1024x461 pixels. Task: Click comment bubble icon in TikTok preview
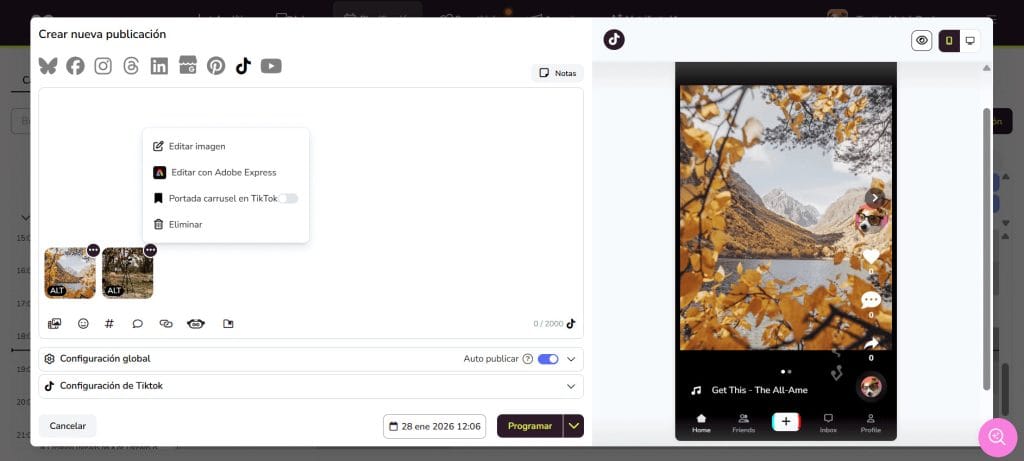point(871,300)
